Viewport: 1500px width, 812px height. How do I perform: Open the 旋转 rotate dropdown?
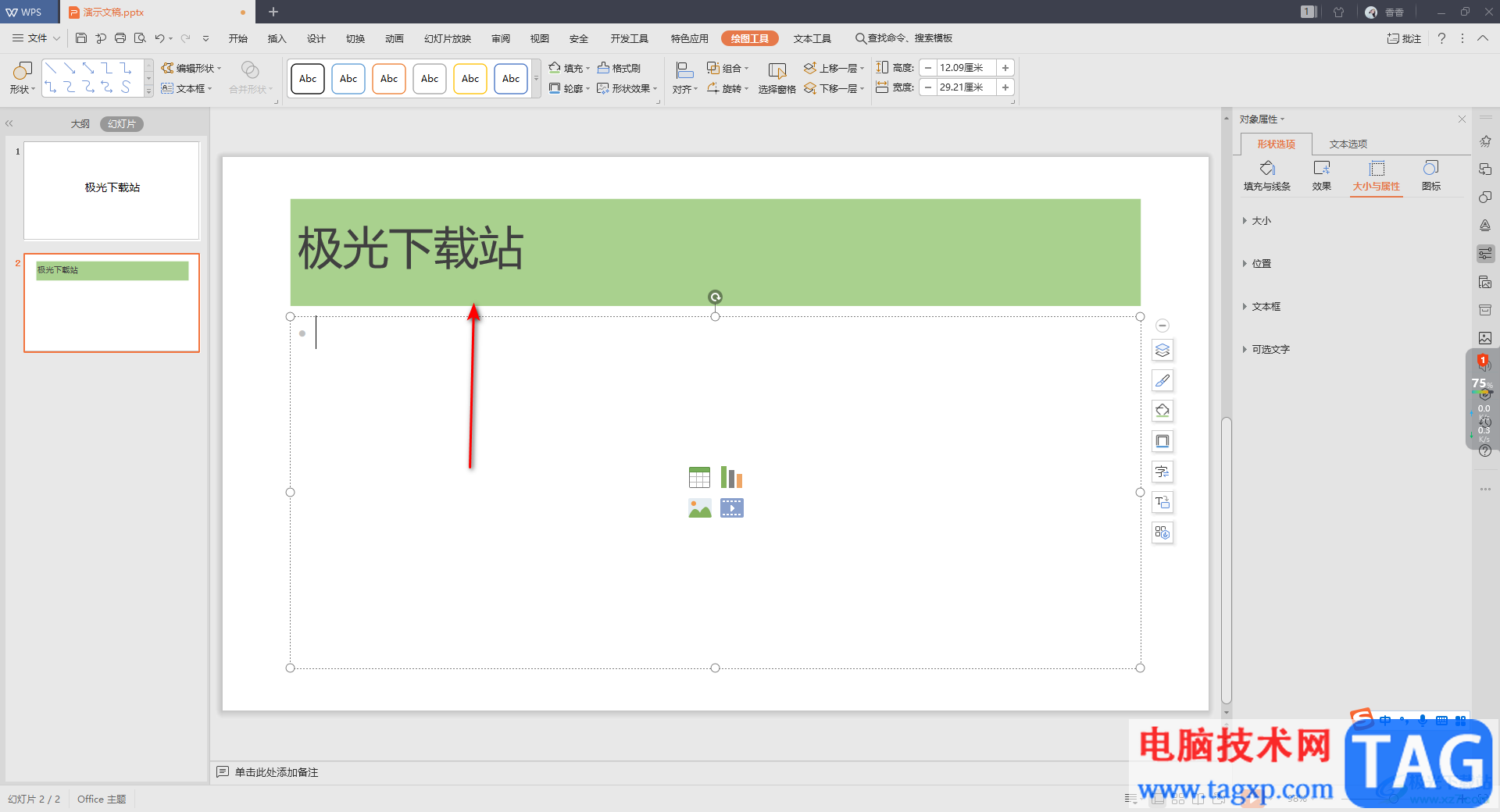727,88
